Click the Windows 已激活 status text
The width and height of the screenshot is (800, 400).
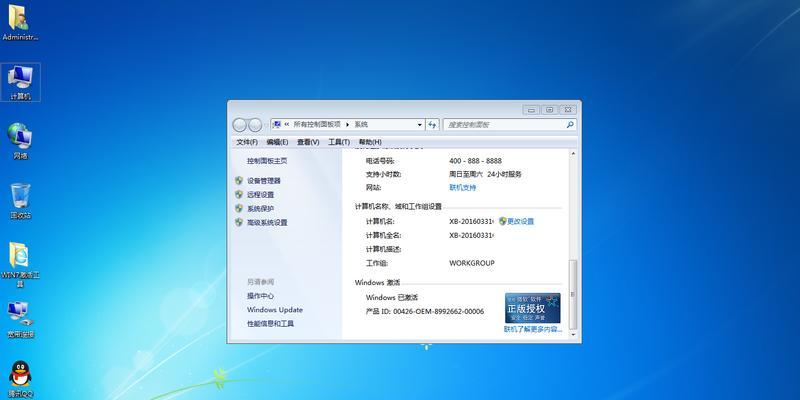coord(391,297)
